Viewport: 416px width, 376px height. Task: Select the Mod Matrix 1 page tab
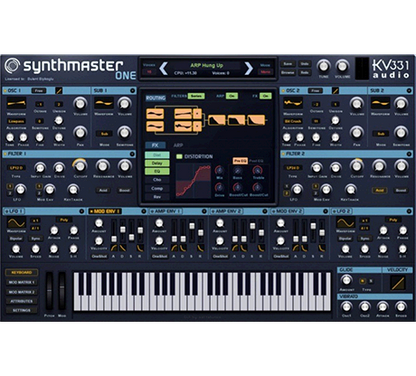coord(22,282)
